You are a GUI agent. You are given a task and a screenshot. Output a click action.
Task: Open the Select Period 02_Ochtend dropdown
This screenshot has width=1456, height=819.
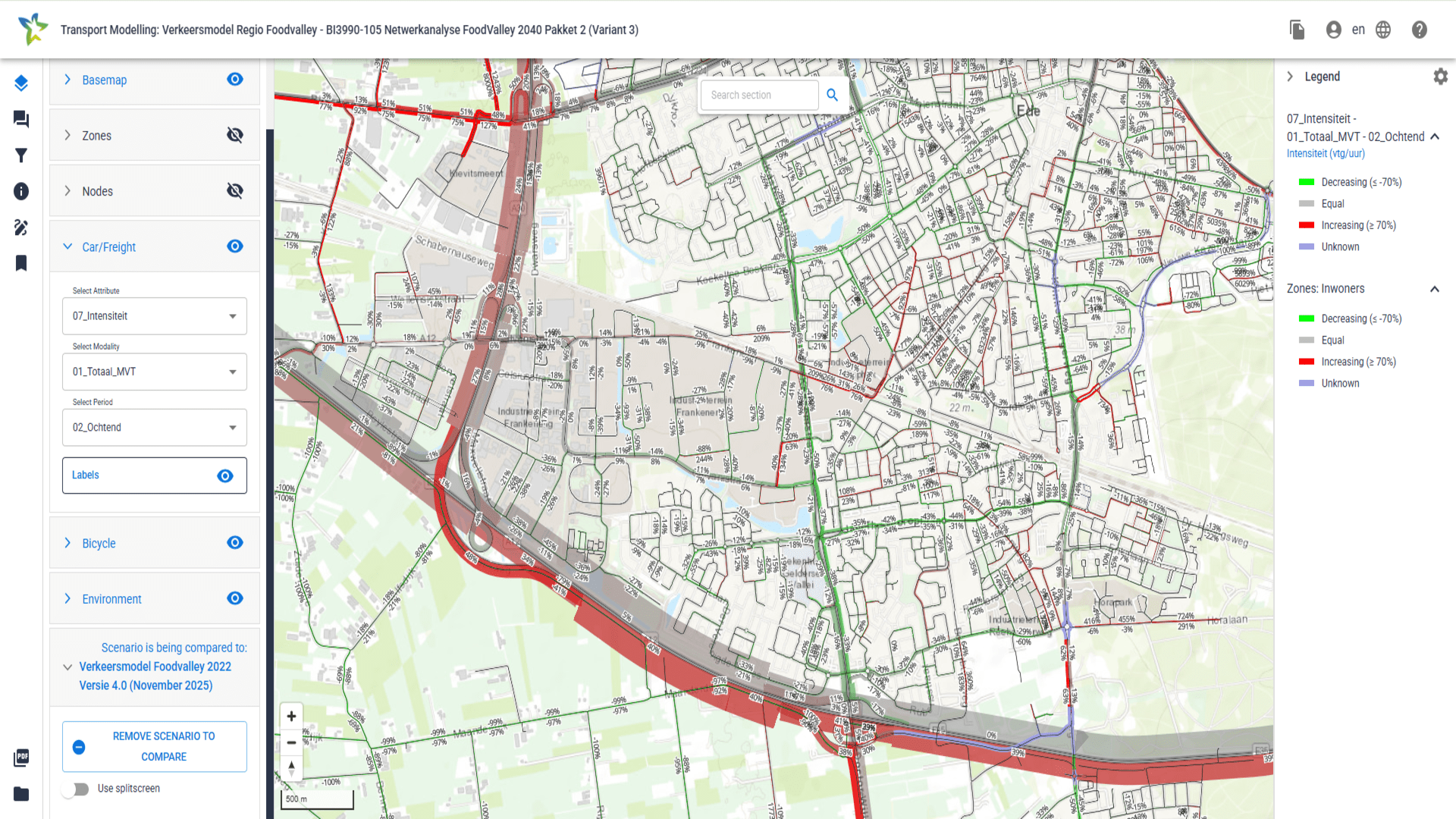coord(155,428)
